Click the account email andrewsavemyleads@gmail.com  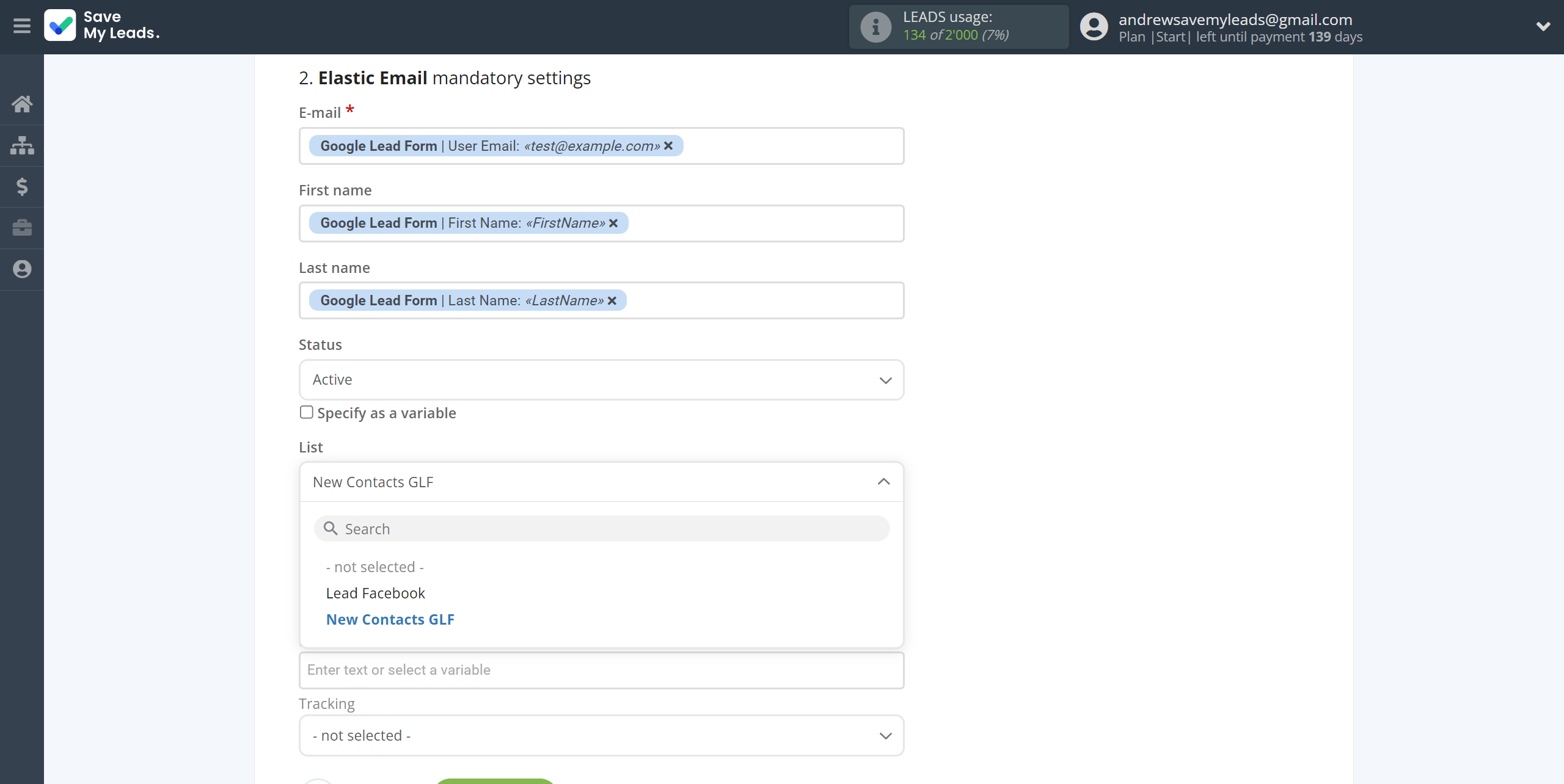click(1235, 20)
